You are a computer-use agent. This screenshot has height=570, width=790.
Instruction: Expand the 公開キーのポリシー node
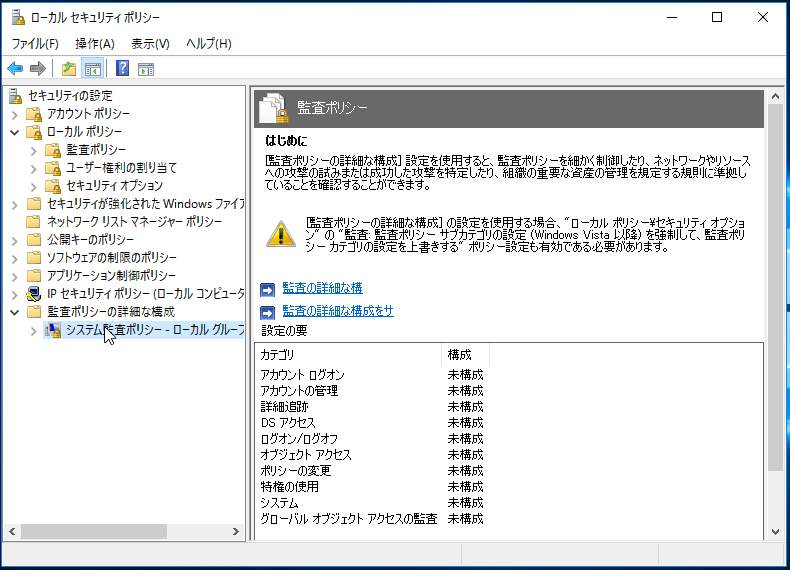coord(15,241)
